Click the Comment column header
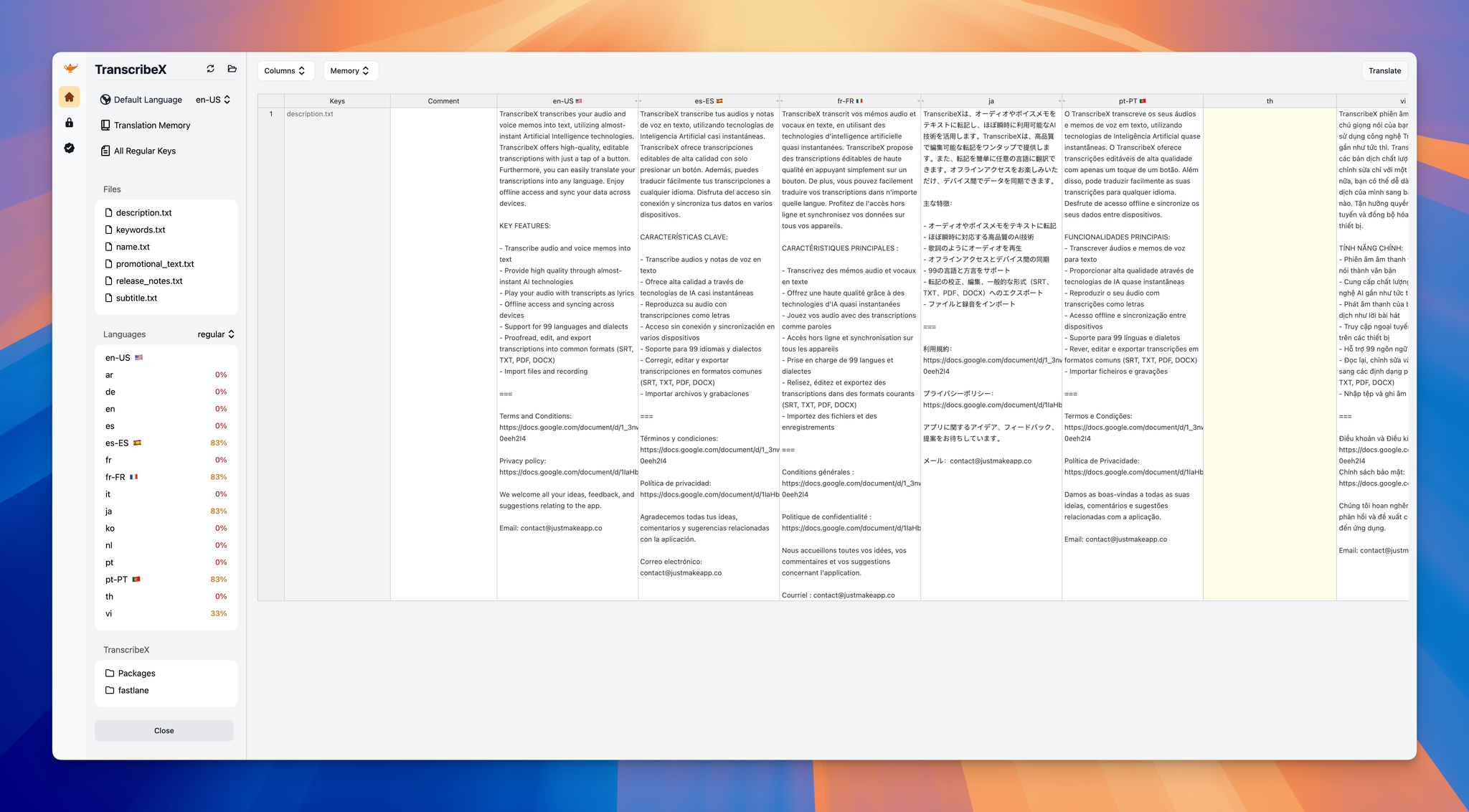This screenshot has height=812, width=1469. [x=443, y=101]
